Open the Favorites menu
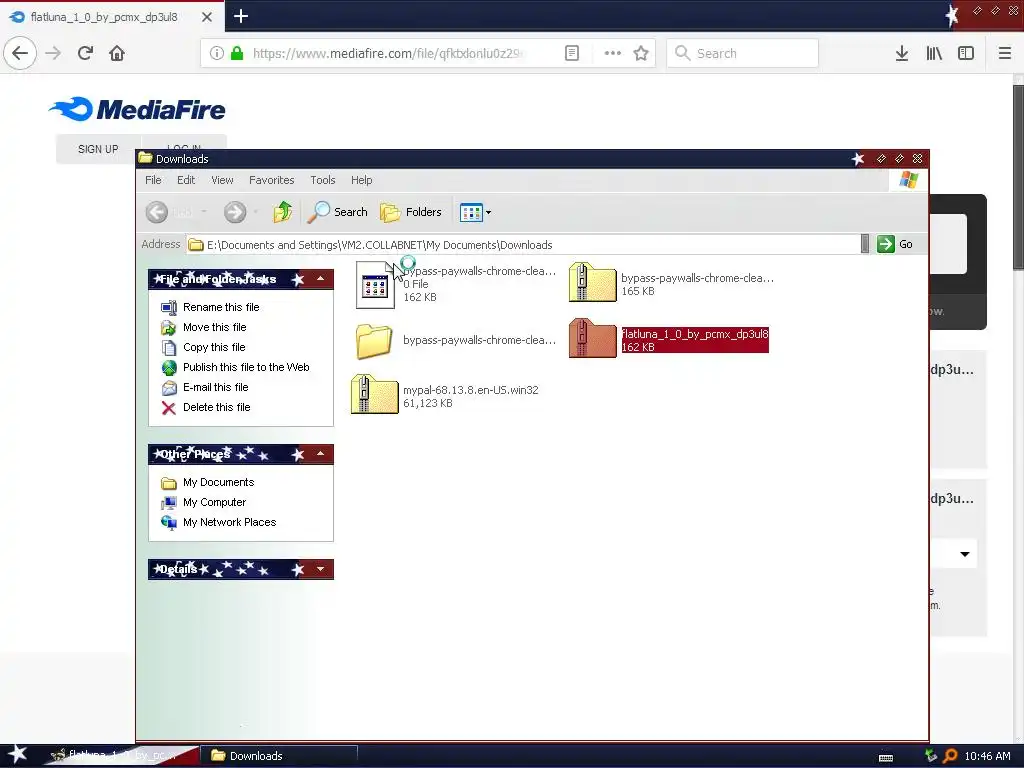Screen dimensions: 1024x768 (x=272, y=180)
